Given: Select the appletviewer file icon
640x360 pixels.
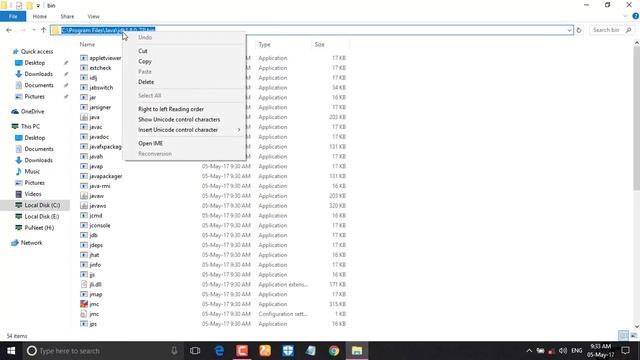Looking at the screenshot, I should coord(84,58).
